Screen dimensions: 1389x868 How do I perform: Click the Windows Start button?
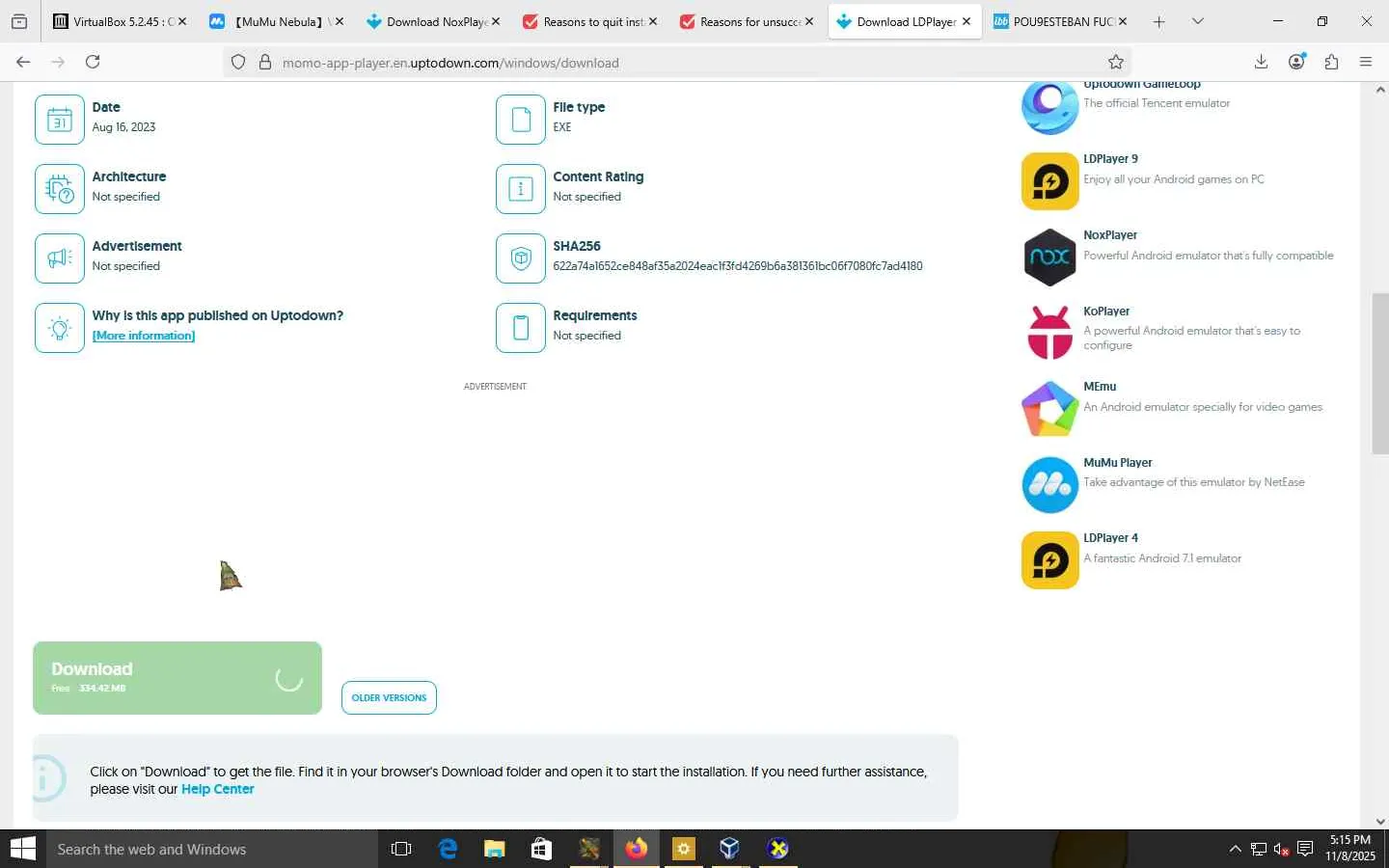click(x=23, y=849)
